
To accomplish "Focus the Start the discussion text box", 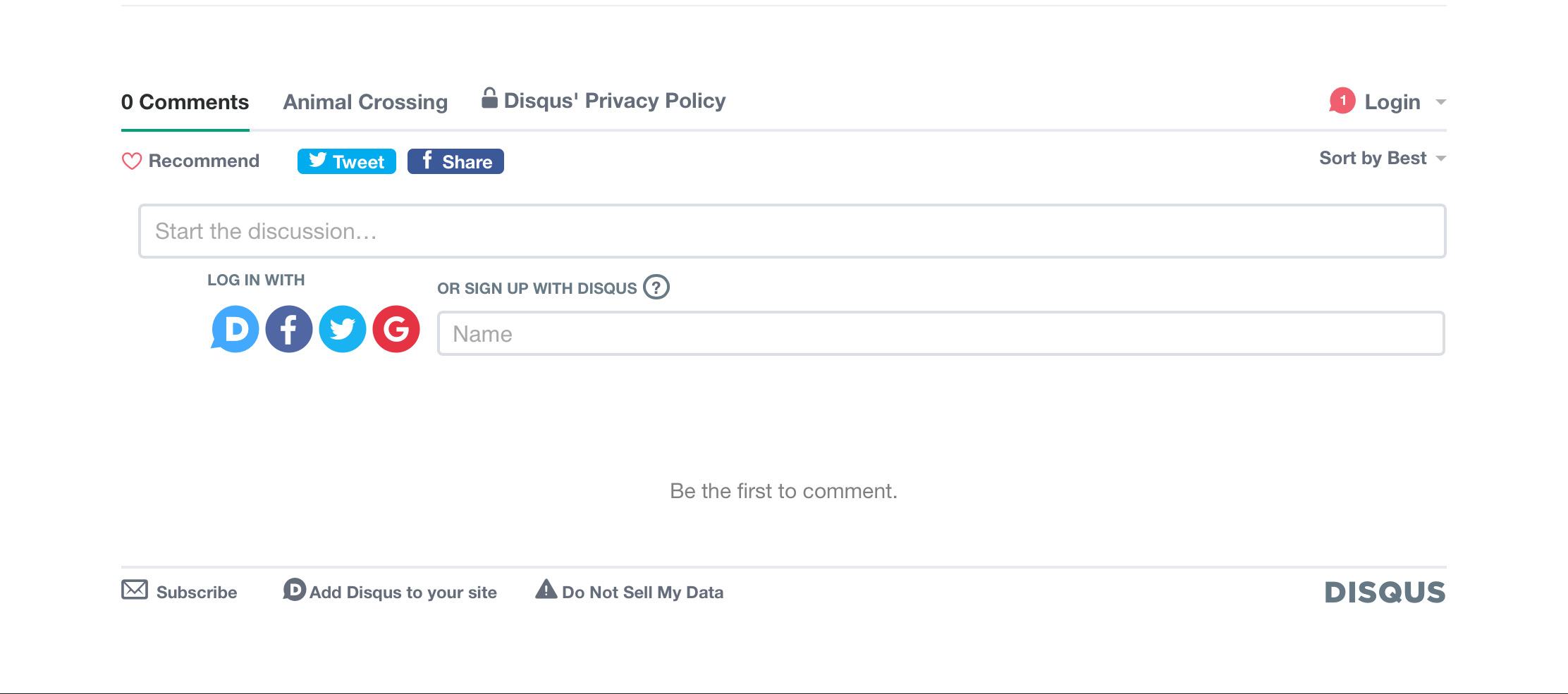I will click(792, 231).
